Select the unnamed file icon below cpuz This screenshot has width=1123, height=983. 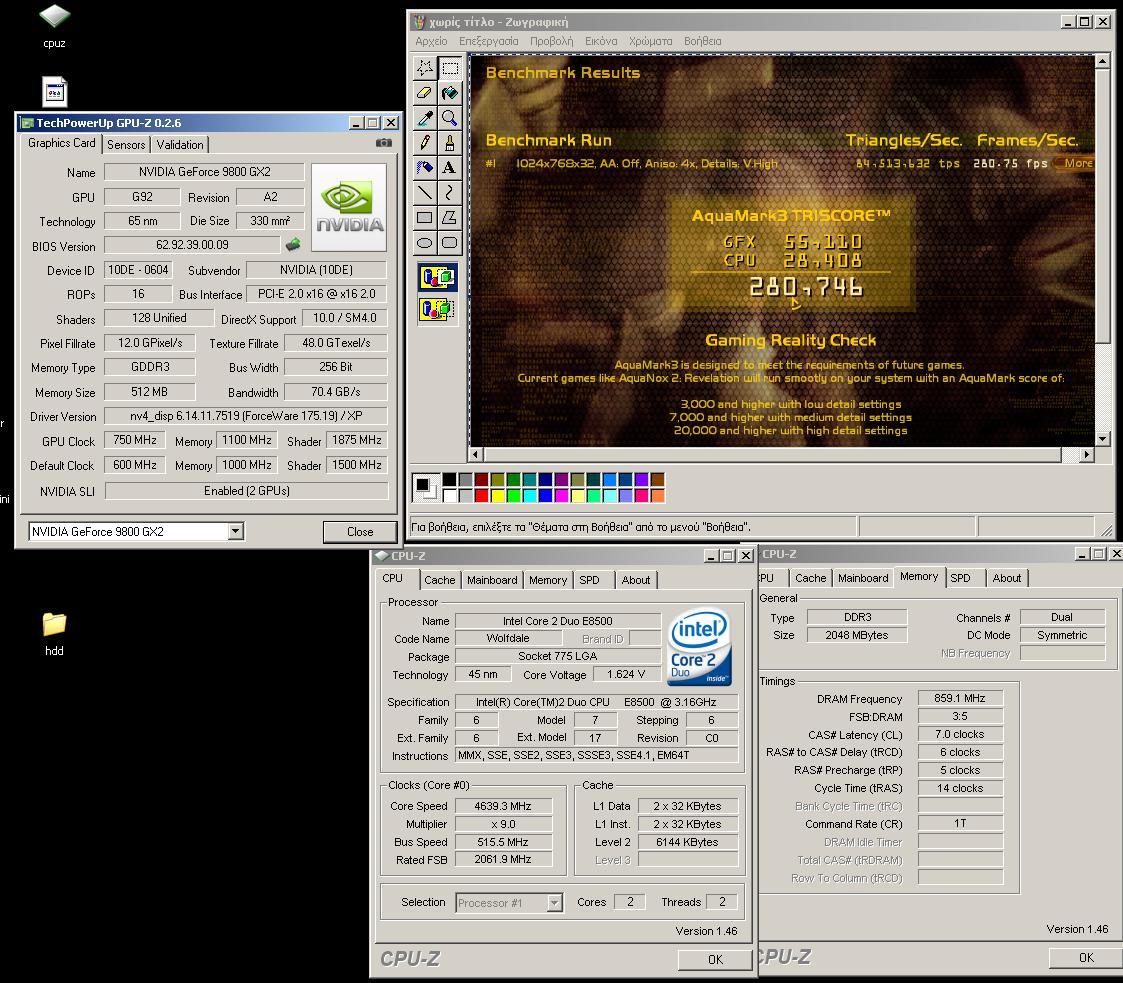[x=54, y=92]
